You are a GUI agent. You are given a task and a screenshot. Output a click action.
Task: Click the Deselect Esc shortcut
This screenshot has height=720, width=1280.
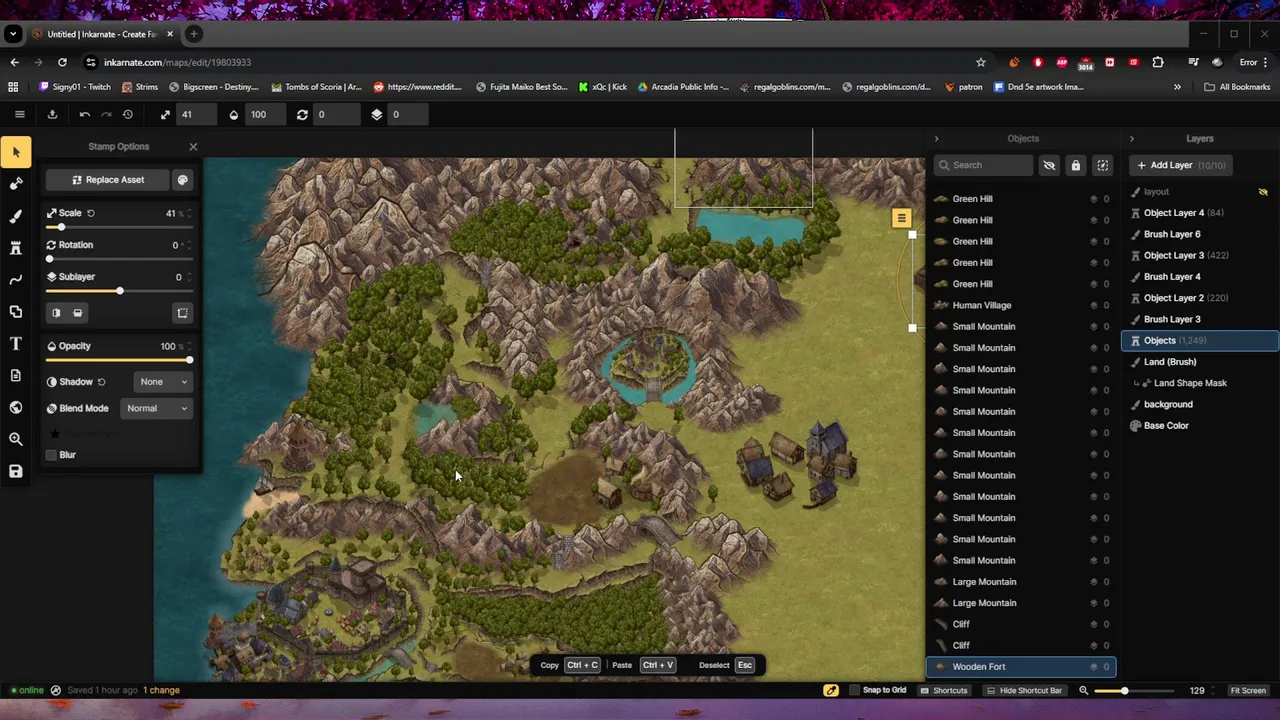pos(725,665)
